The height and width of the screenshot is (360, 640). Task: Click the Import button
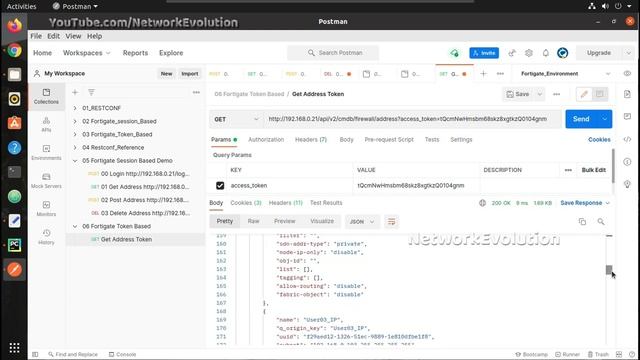click(x=190, y=74)
